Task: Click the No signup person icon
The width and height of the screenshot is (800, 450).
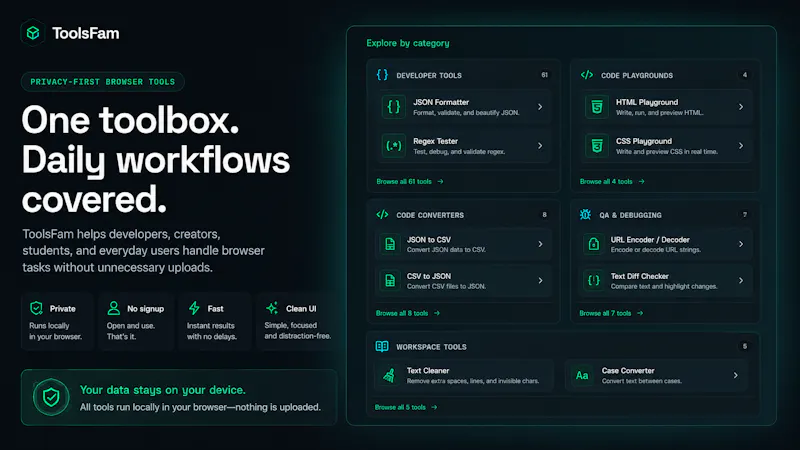Action: pos(114,308)
